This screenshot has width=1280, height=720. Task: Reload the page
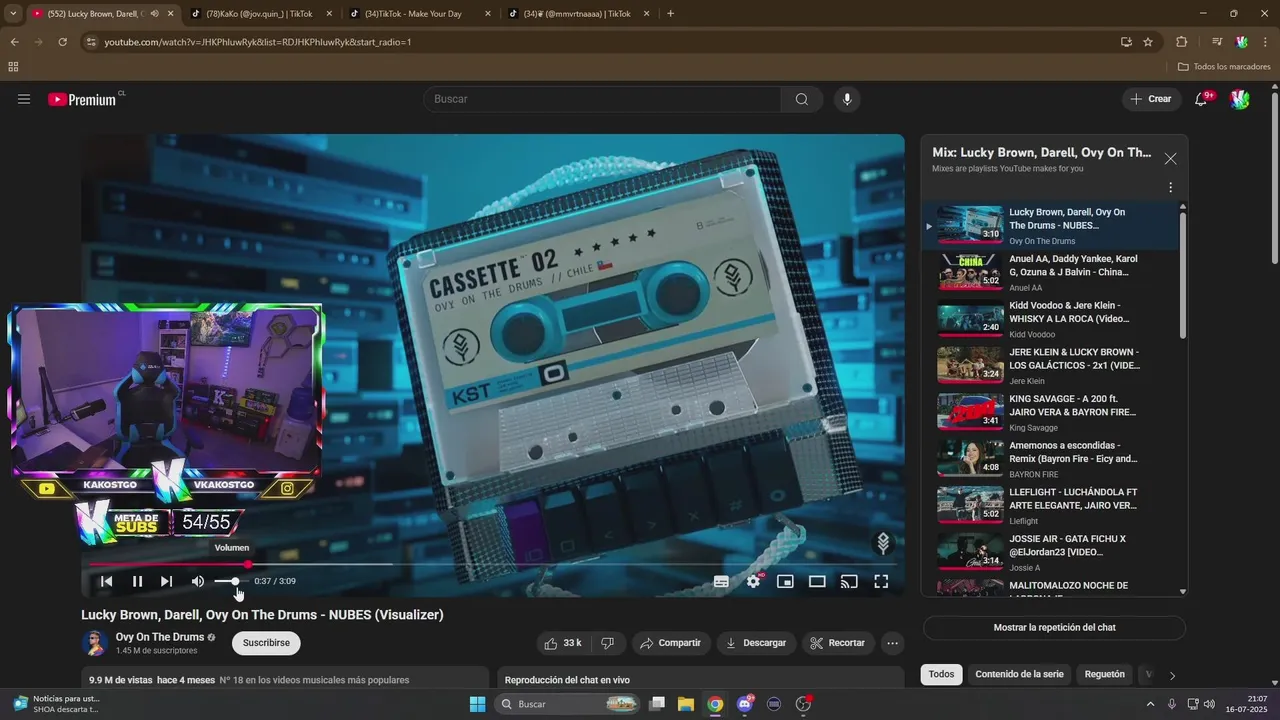tap(62, 42)
